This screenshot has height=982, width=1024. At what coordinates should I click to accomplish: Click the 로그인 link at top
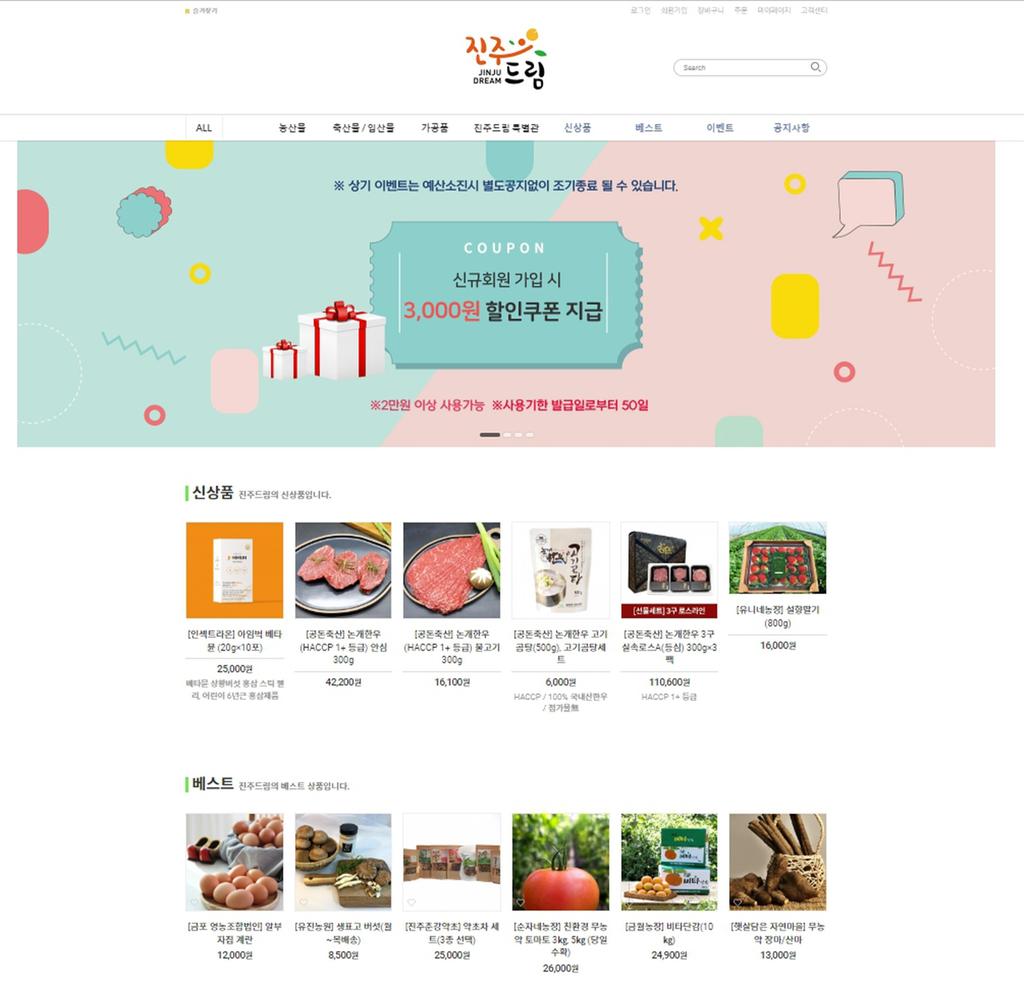click(640, 10)
